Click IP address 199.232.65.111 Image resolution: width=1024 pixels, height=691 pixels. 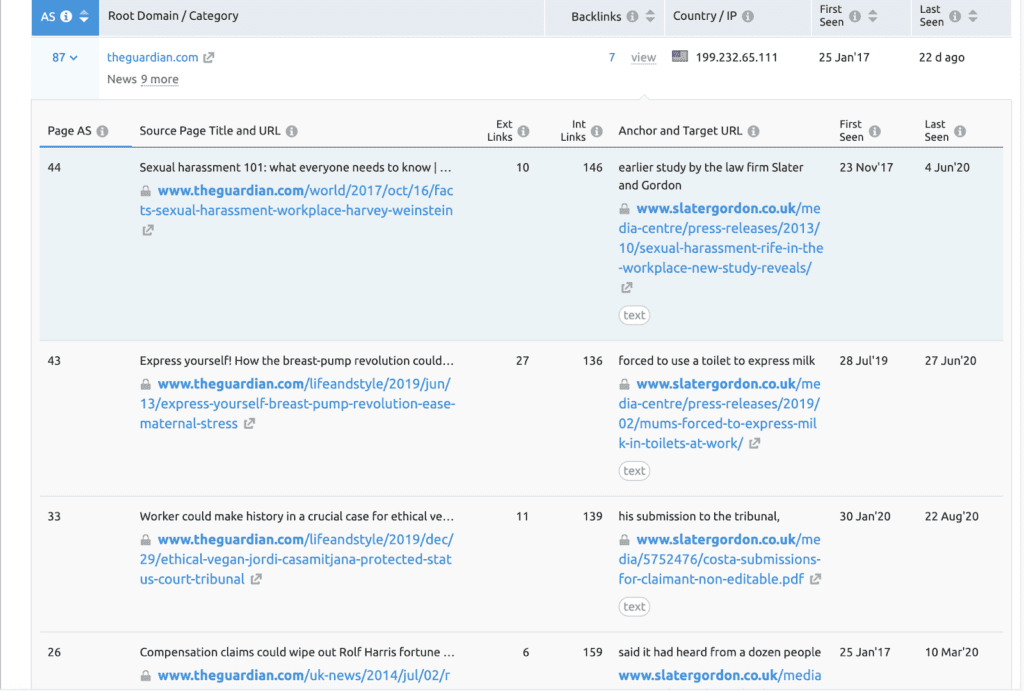pyautogui.click(x=737, y=57)
